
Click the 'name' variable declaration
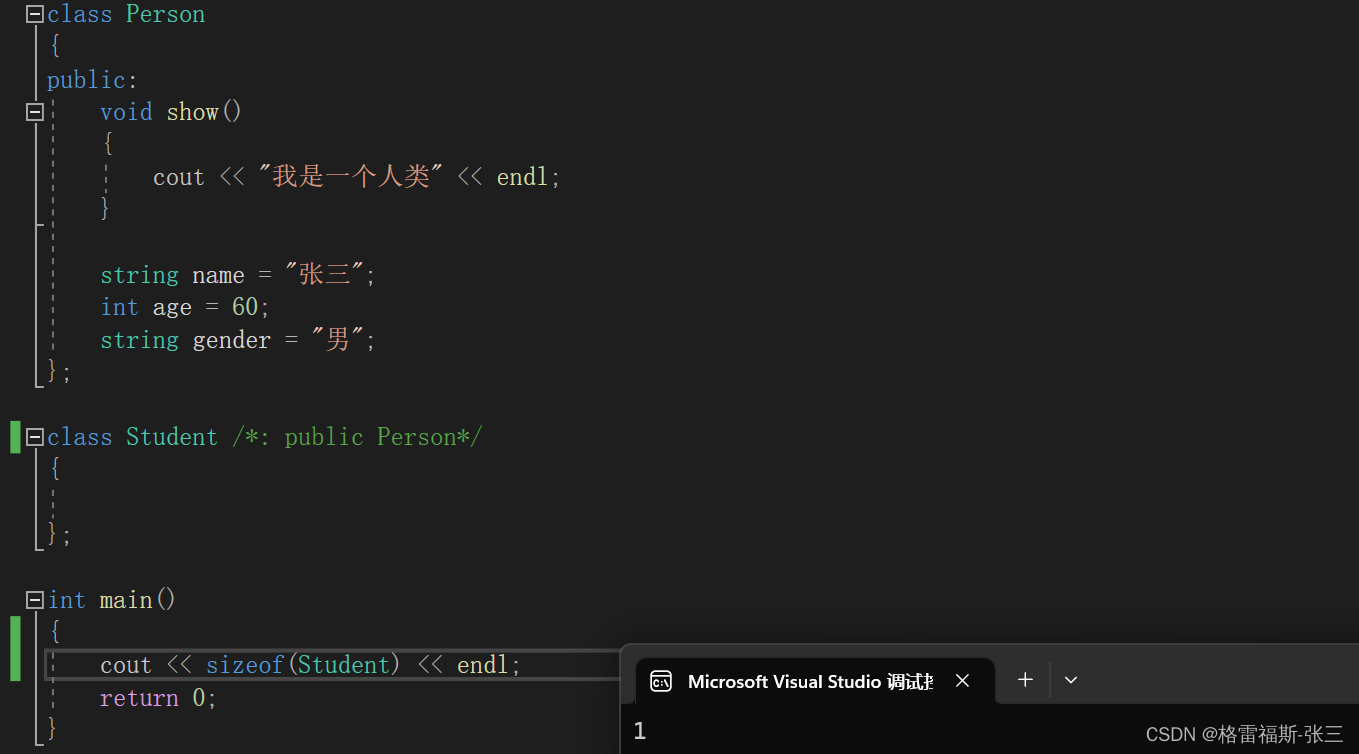pos(219,275)
